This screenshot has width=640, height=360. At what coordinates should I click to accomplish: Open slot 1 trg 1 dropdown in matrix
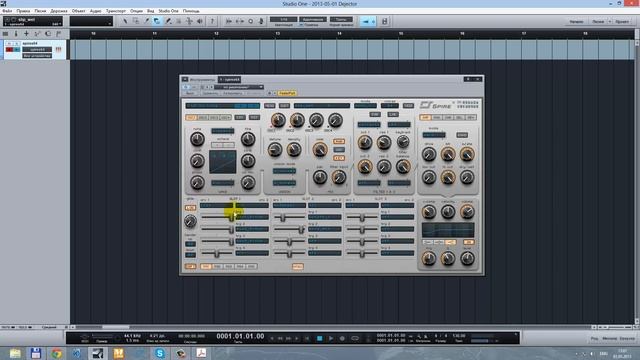tap(252, 217)
